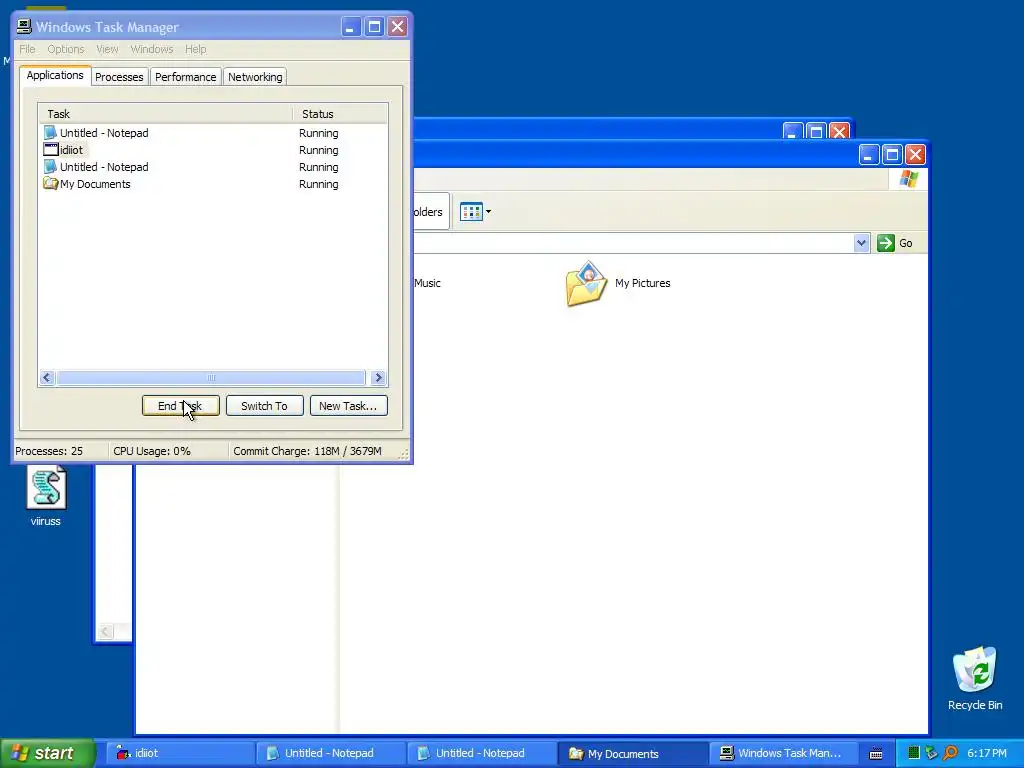The image size is (1024, 768).
Task: Click the task list horizontal scrollbar thumb
Action: 210,377
